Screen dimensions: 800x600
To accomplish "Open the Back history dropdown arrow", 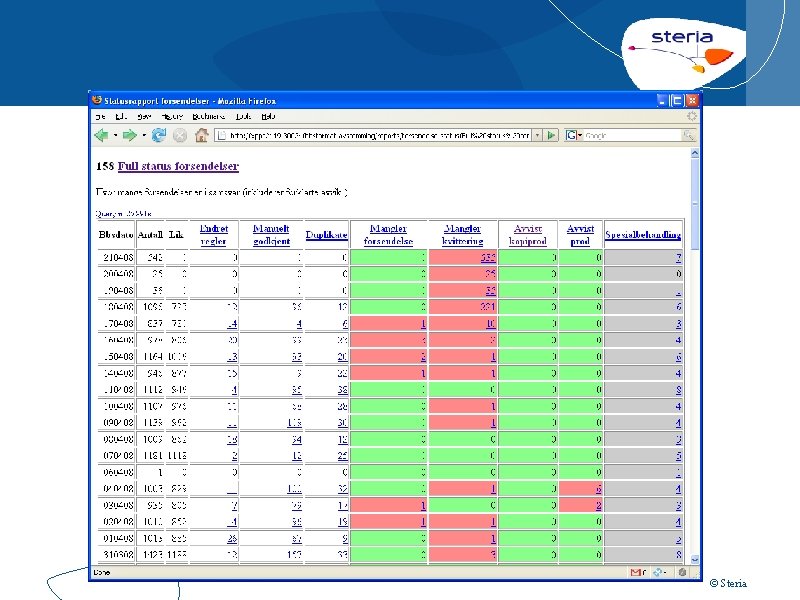I will (x=115, y=135).
